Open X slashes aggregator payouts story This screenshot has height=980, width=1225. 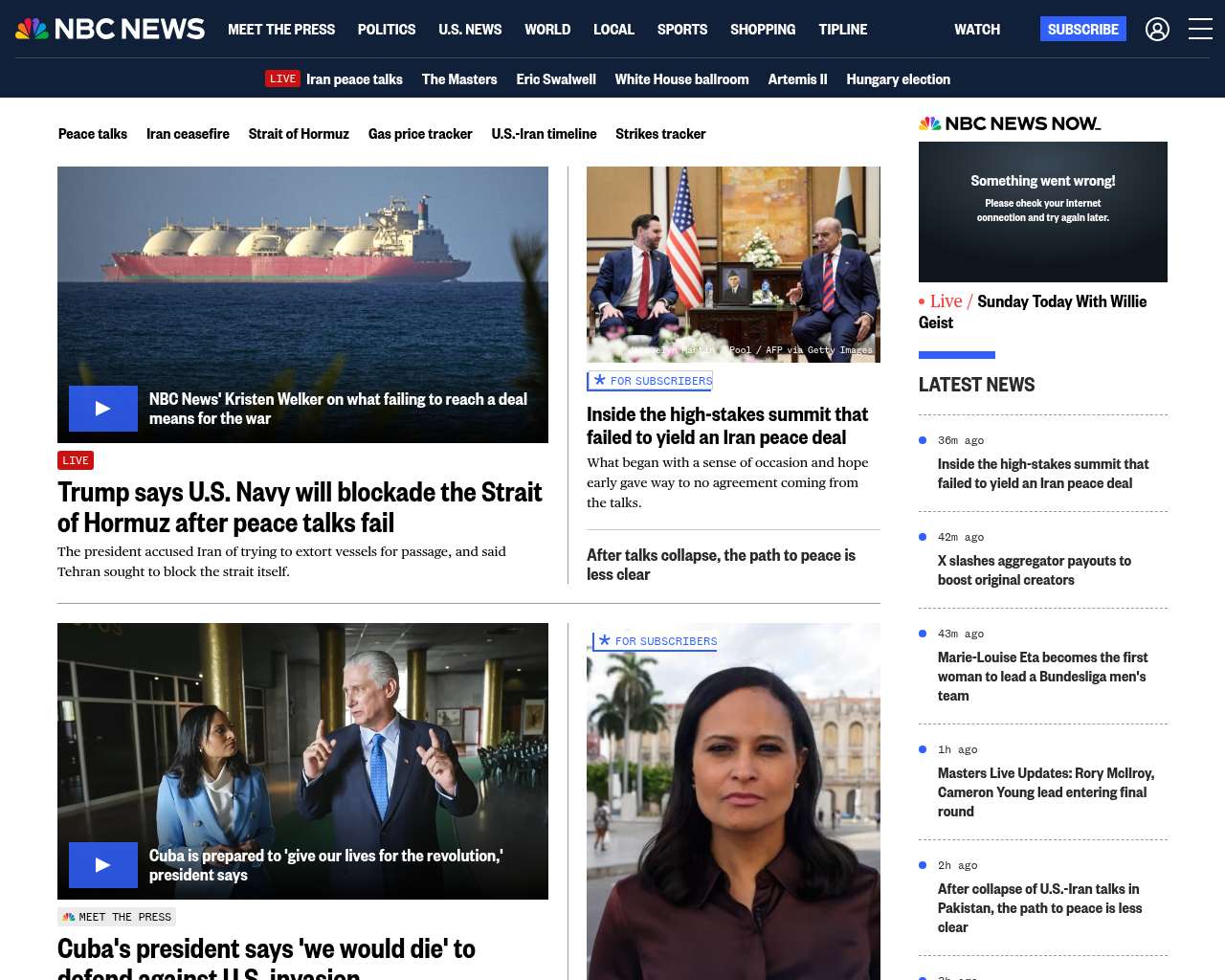click(x=1035, y=570)
